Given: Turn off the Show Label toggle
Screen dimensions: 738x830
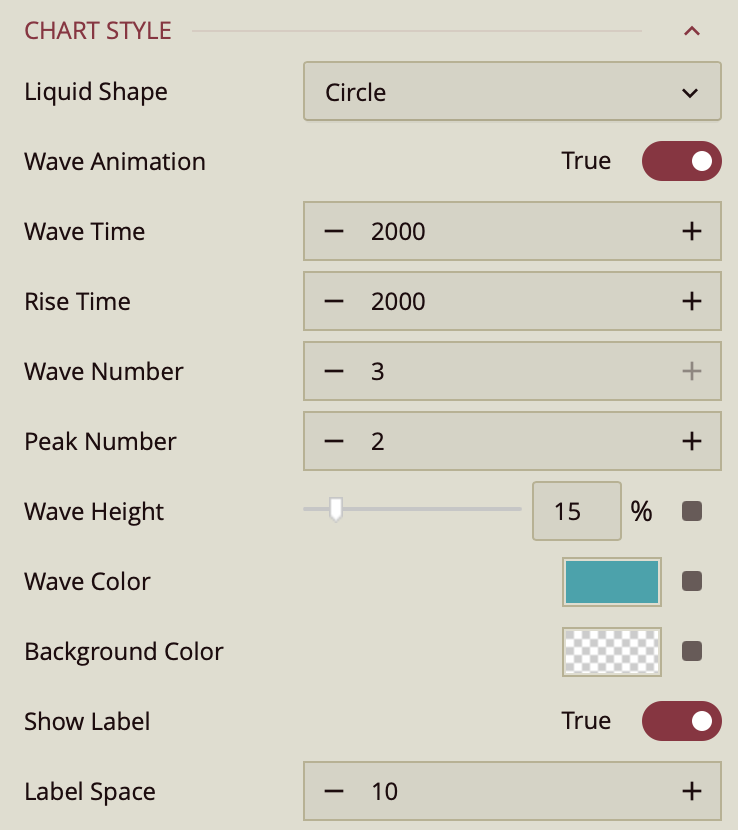Looking at the screenshot, I should 681,721.
